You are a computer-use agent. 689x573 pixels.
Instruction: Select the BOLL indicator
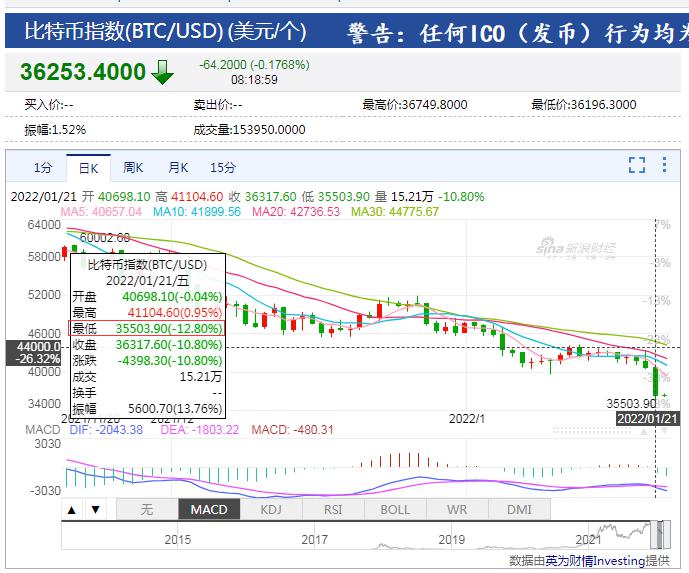tap(395, 510)
